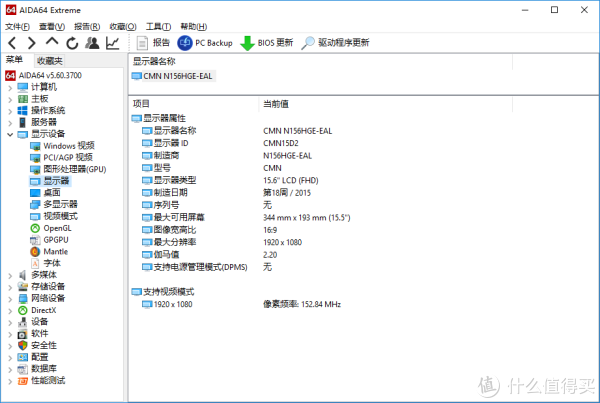Click the 数据库 database icon
Image resolution: width=600 pixels, height=403 pixels.
pos(23,369)
